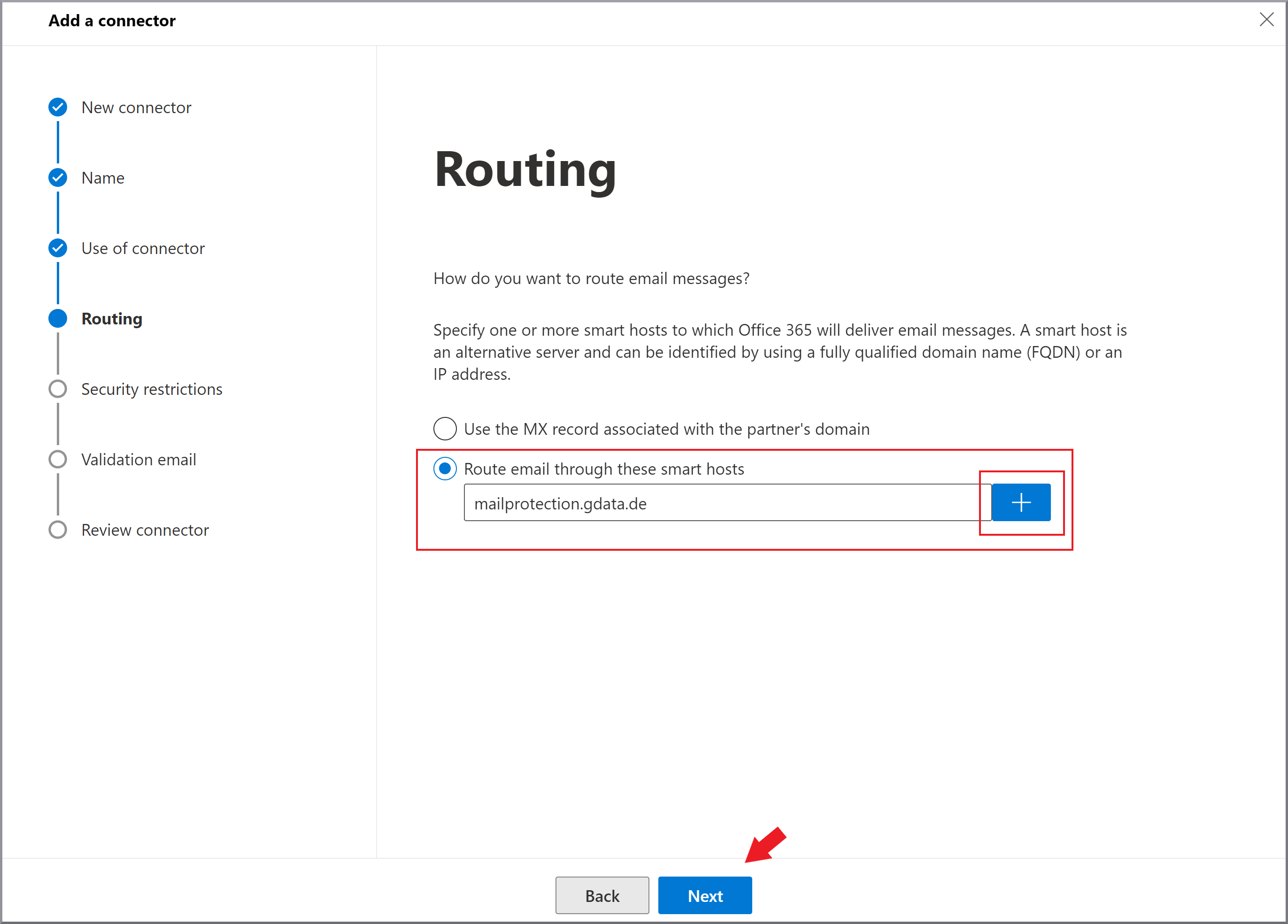Click the 'Add a connector' dialog title
This screenshot has height=924, width=1288.
click(112, 21)
